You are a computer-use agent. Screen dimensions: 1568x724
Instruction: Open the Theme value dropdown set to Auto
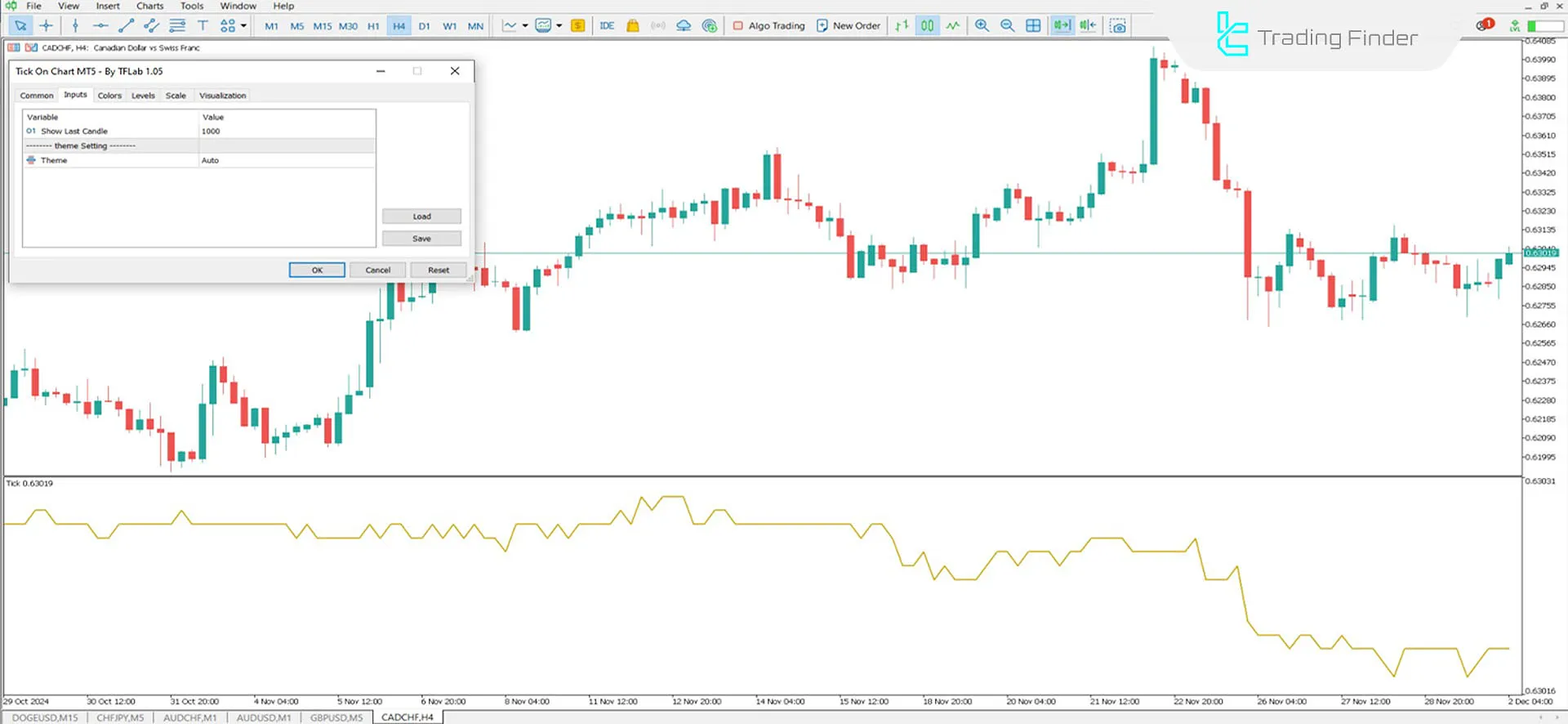(286, 161)
